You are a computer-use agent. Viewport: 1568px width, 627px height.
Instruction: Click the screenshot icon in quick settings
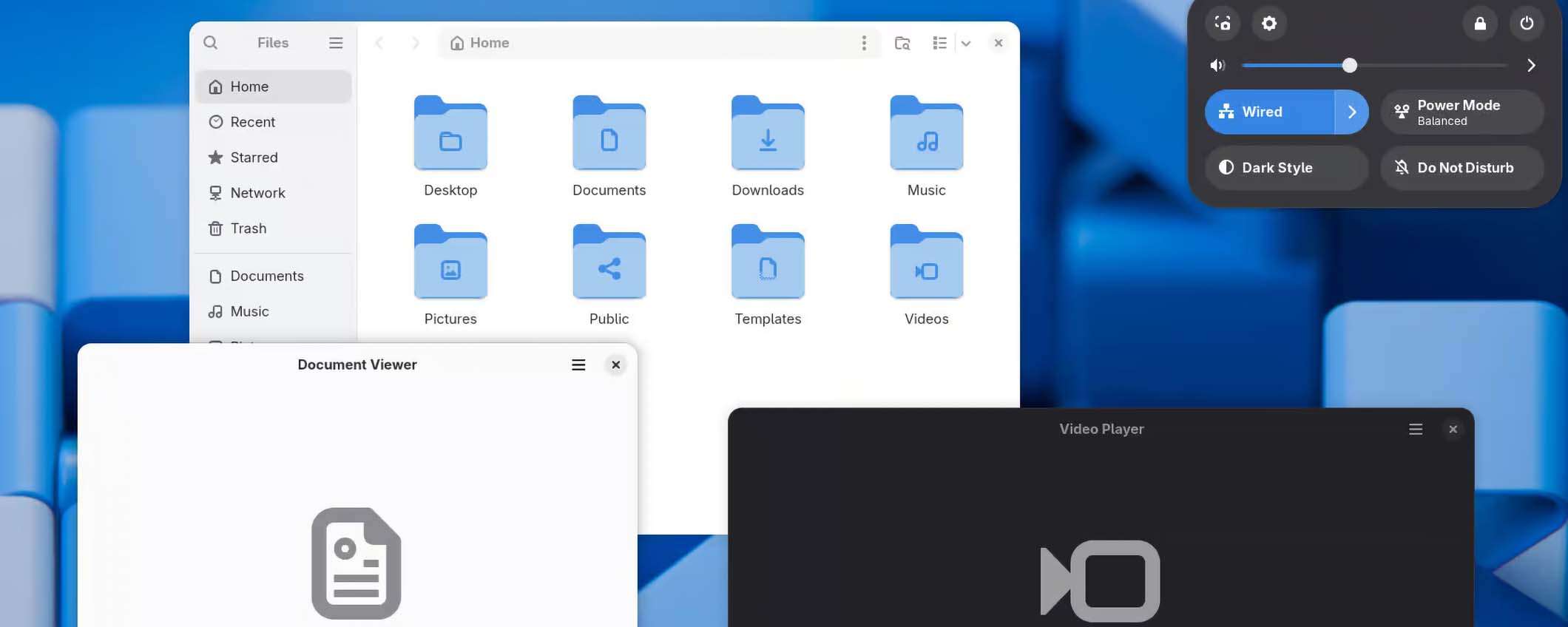pos(1223,24)
